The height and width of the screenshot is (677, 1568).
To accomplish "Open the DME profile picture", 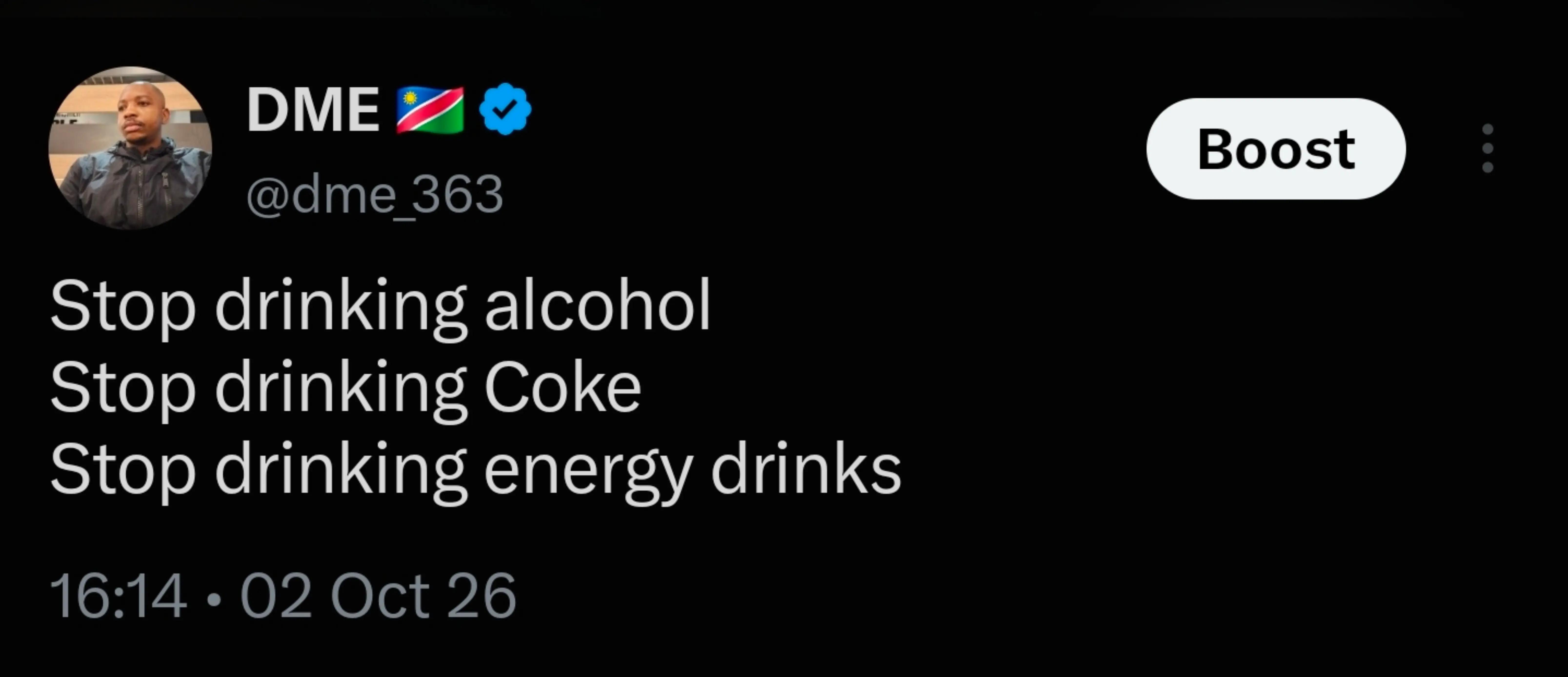I will [130, 148].
